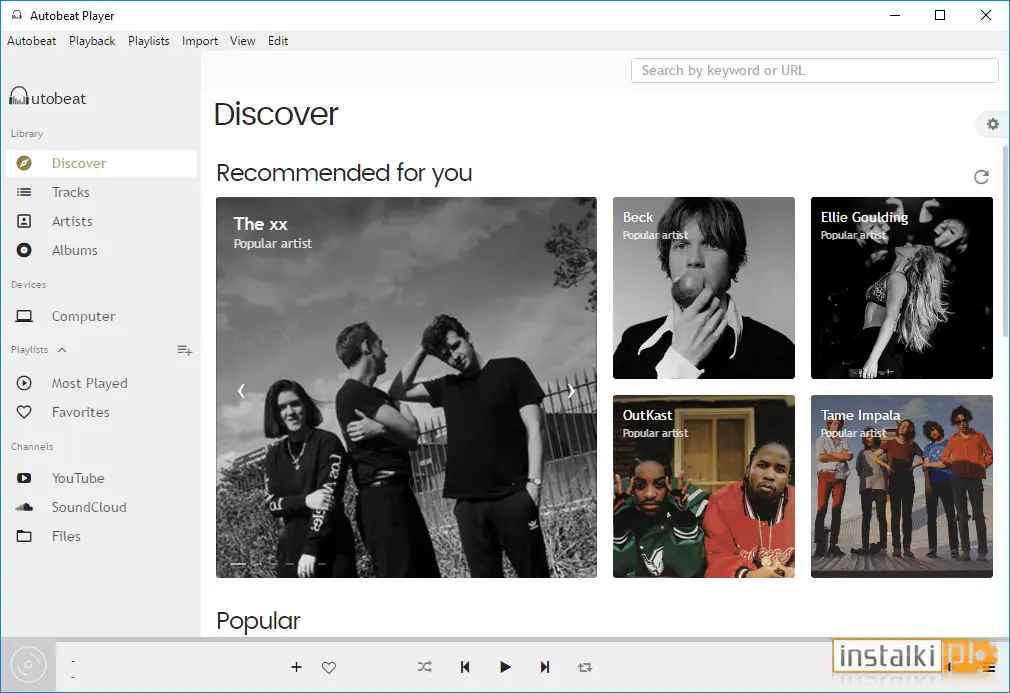Open the Import menu
1010x693 pixels.
pyautogui.click(x=200, y=41)
